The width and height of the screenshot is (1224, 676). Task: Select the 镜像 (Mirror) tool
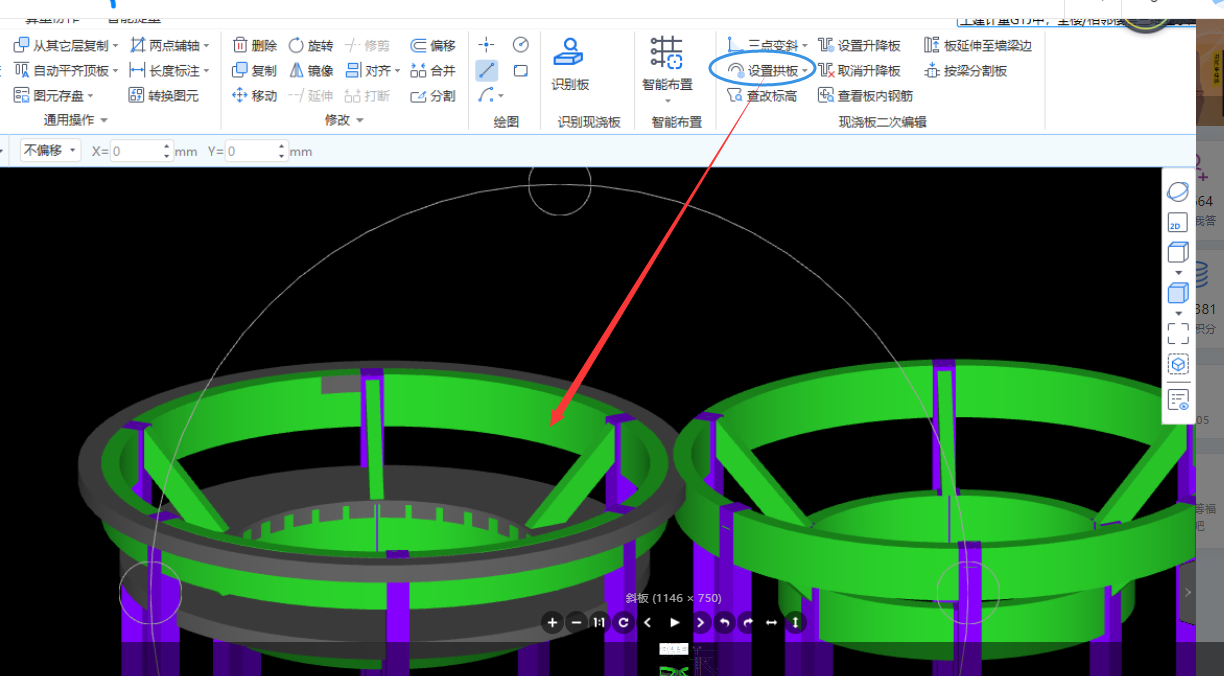pyautogui.click(x=311, y=71)
